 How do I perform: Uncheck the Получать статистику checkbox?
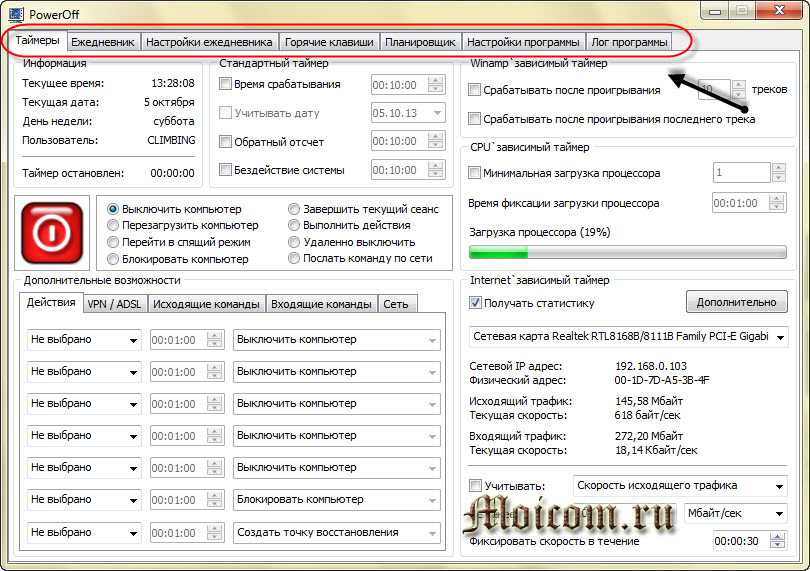click(475, 303)
